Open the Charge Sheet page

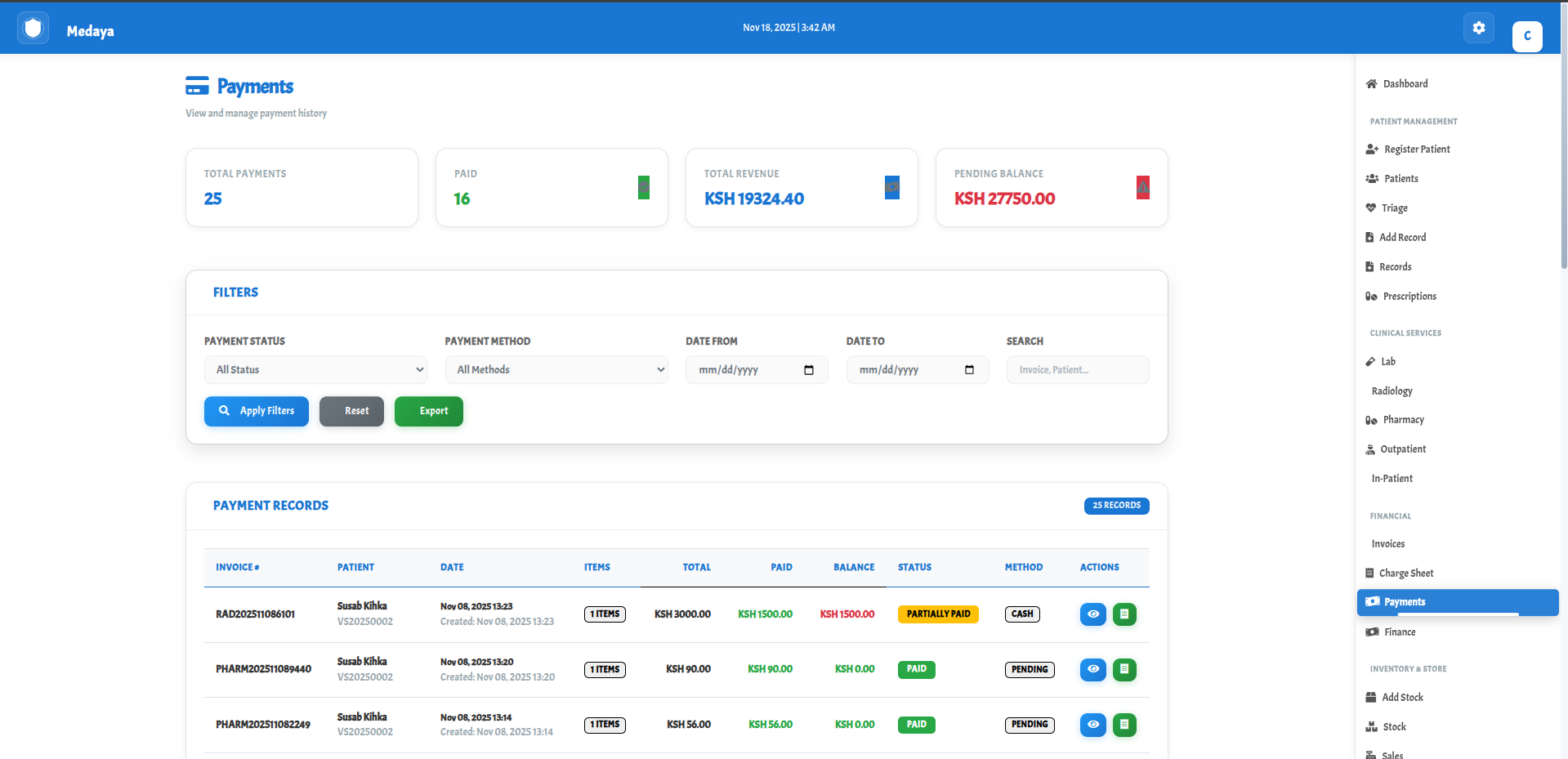[x=1402, y=573]
